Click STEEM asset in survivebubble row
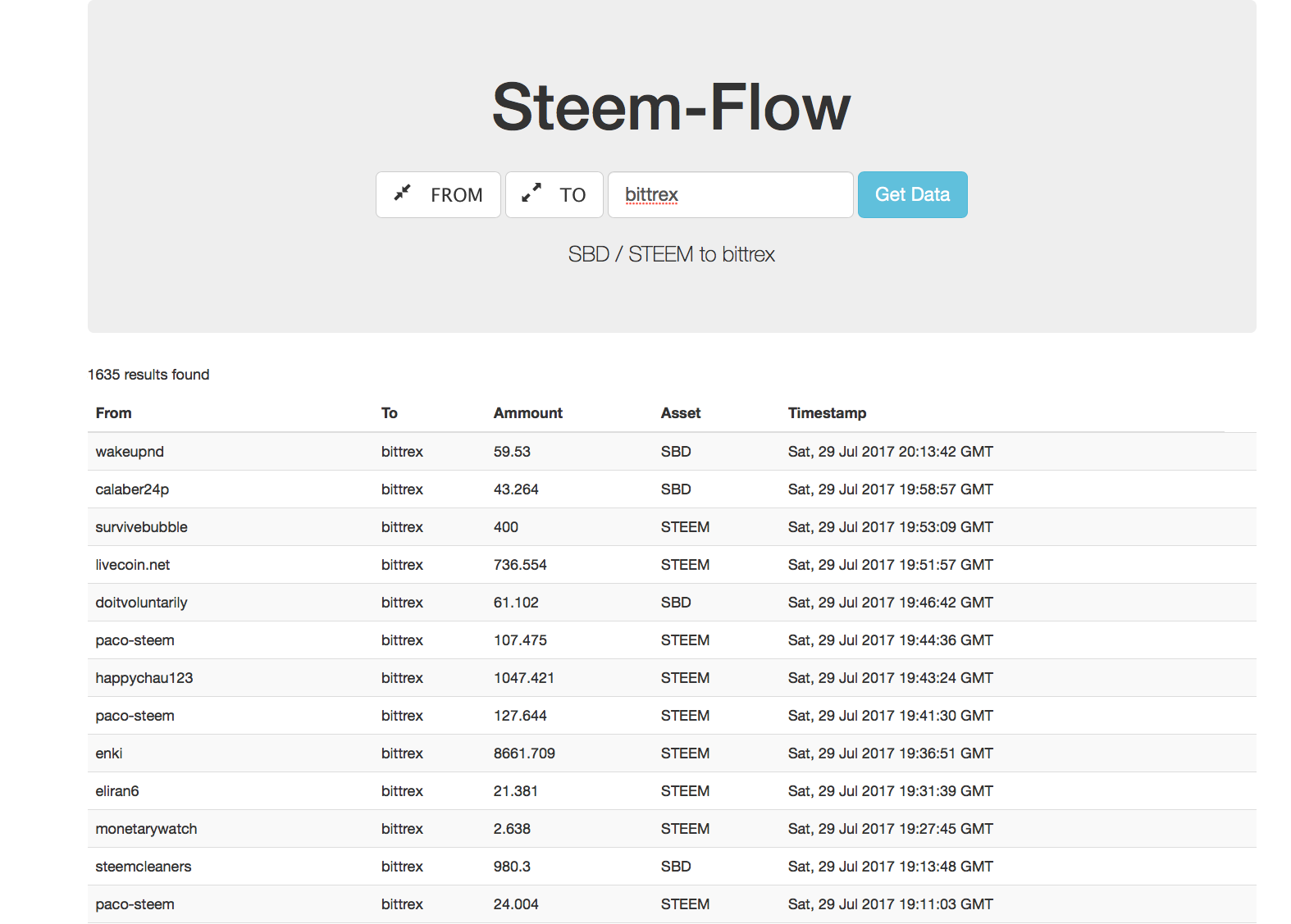The image size is (1291, 924). [685, 527]
